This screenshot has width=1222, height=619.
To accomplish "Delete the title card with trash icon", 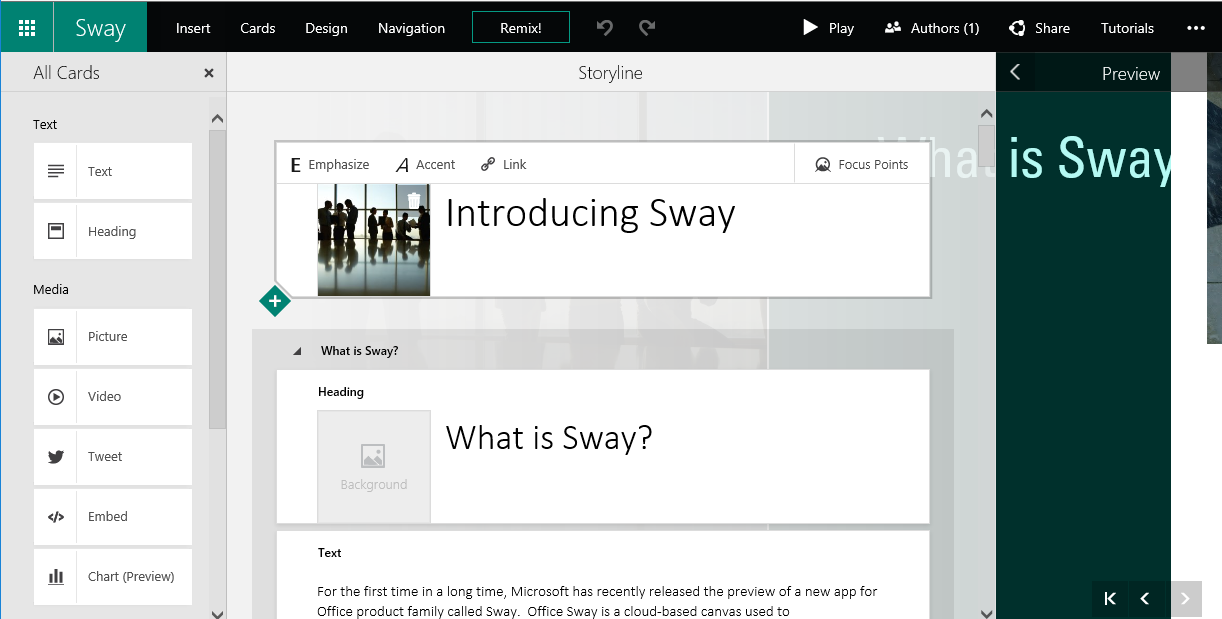I will coord(414,201).
